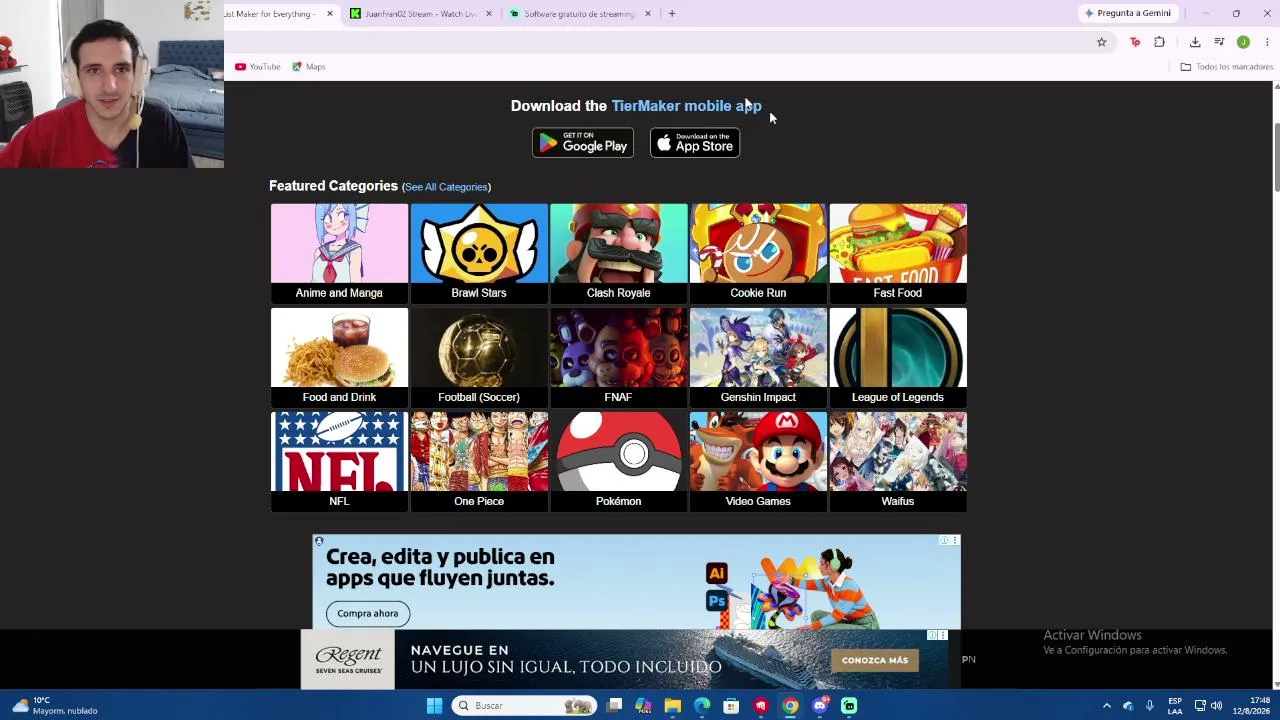The height and width of the screenshot is (720, 1280).
Task: Open the Genshin Impact category
Action: coord(758,357)
